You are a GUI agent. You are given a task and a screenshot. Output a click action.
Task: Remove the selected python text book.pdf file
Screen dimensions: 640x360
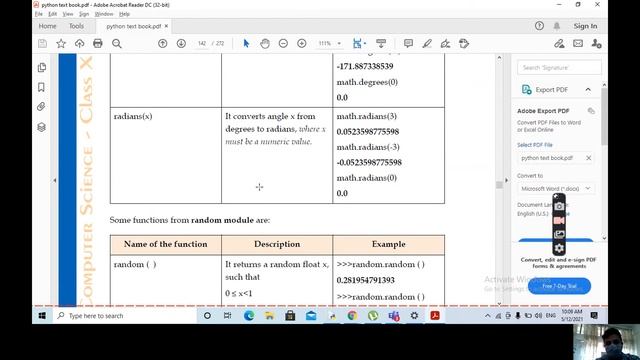(589, 158)
